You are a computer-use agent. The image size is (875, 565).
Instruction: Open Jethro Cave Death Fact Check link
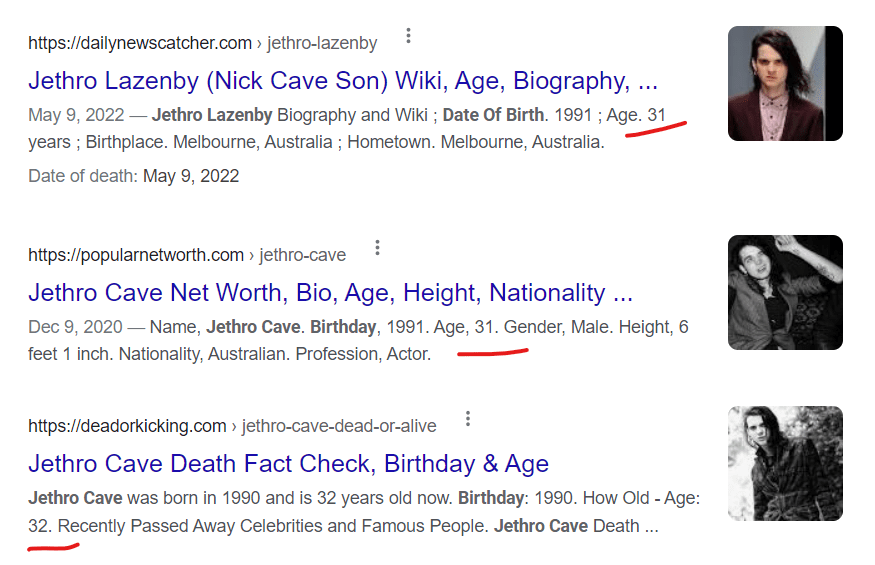click(x=288, y=464)
